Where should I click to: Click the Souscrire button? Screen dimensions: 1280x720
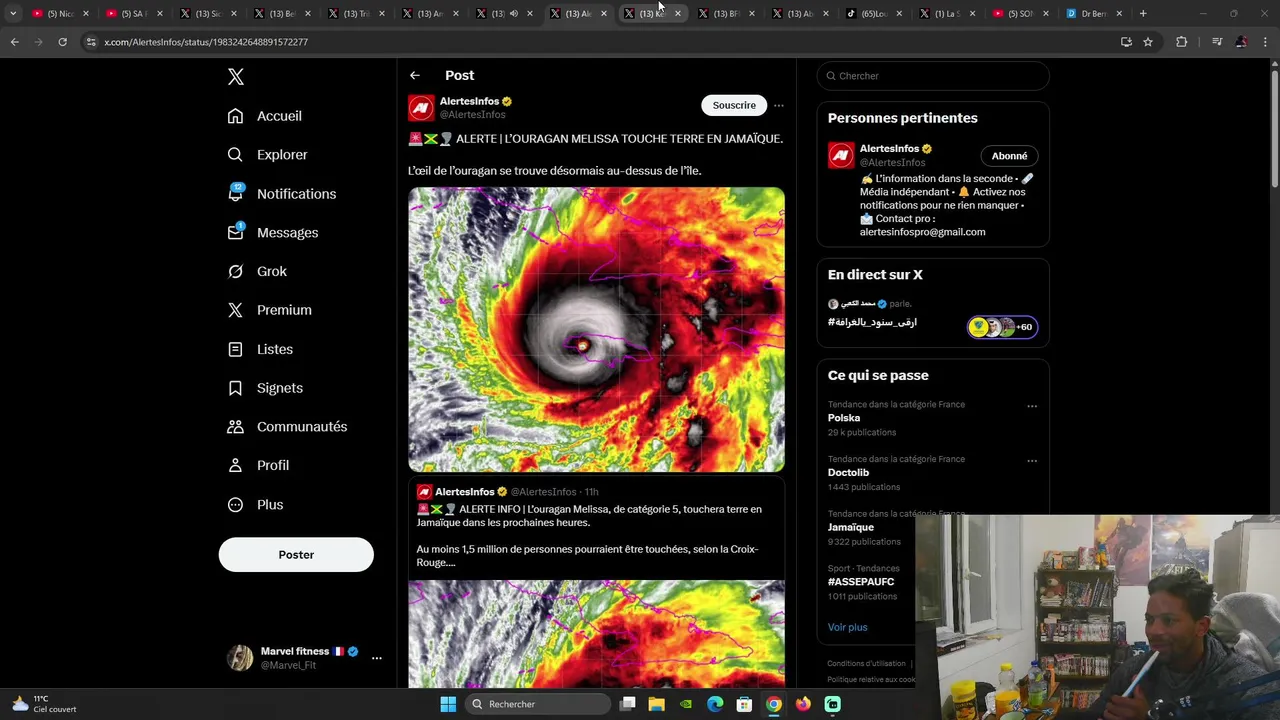click(734, 105)
